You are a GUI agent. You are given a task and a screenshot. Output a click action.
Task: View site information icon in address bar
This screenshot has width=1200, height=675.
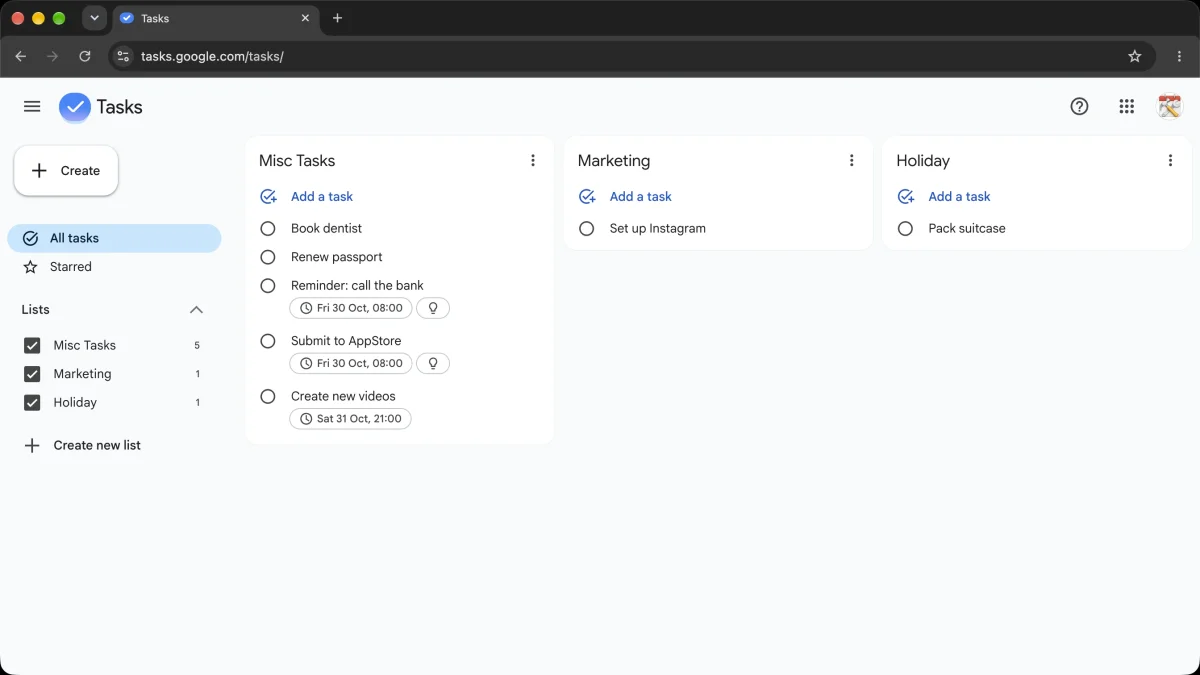(122, 56)
